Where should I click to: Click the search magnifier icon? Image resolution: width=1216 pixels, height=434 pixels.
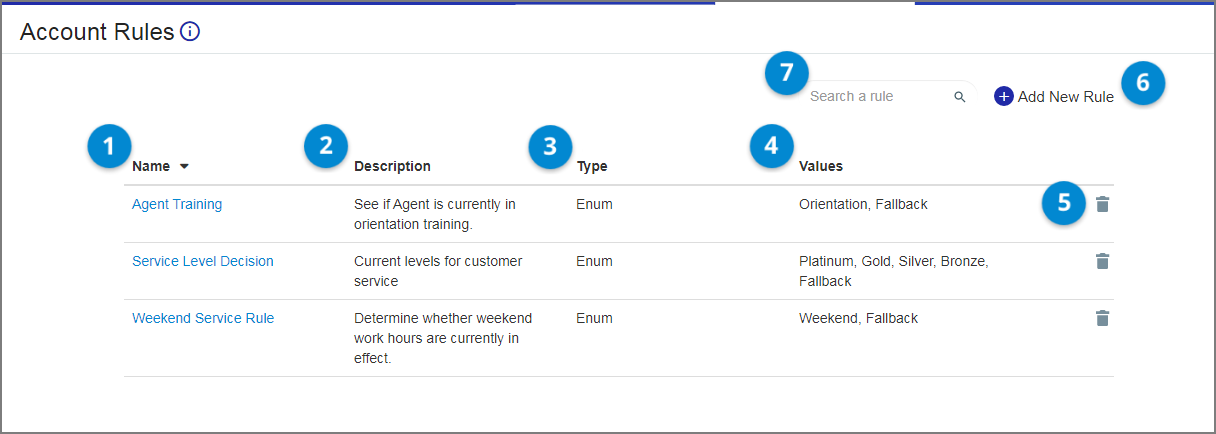[x=960, y=97]
